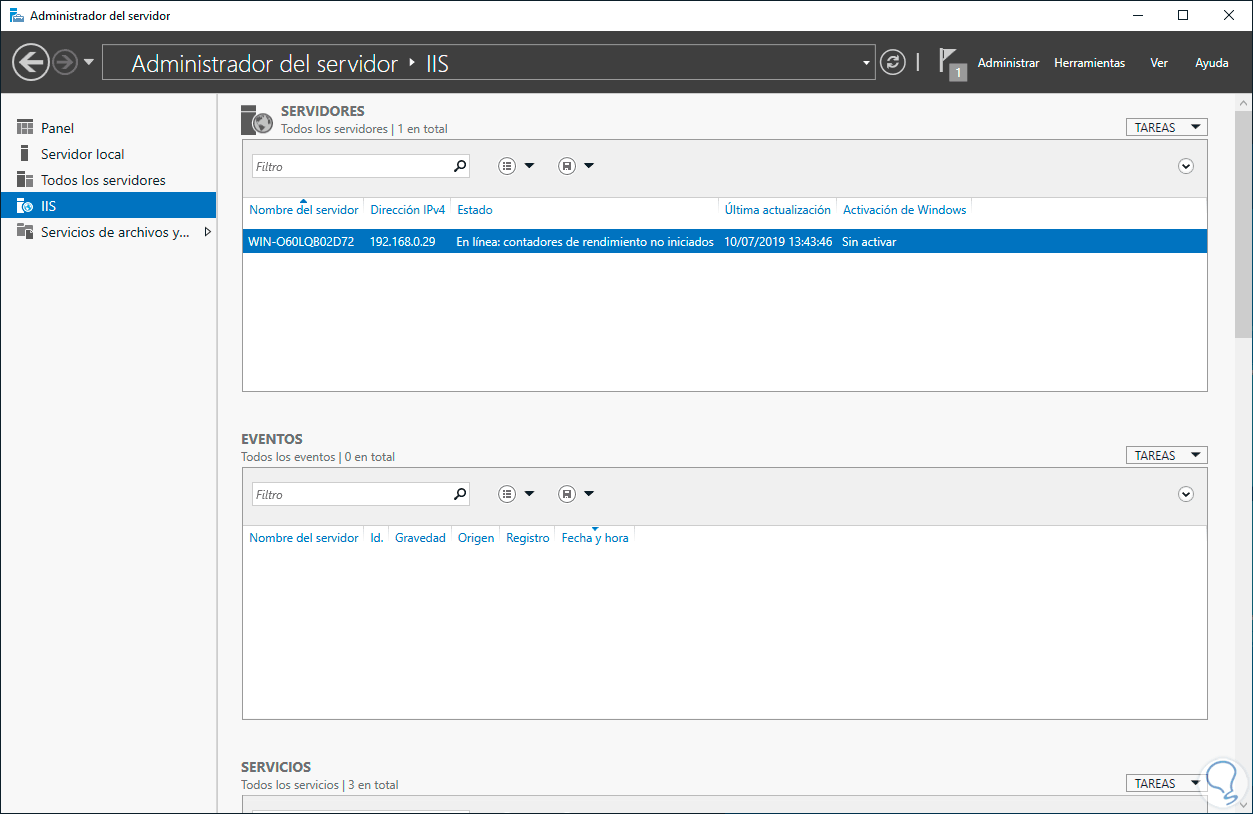Sort Eventos by Registro column
Viewport: 1253px width, 814px height.
point(528,538)
